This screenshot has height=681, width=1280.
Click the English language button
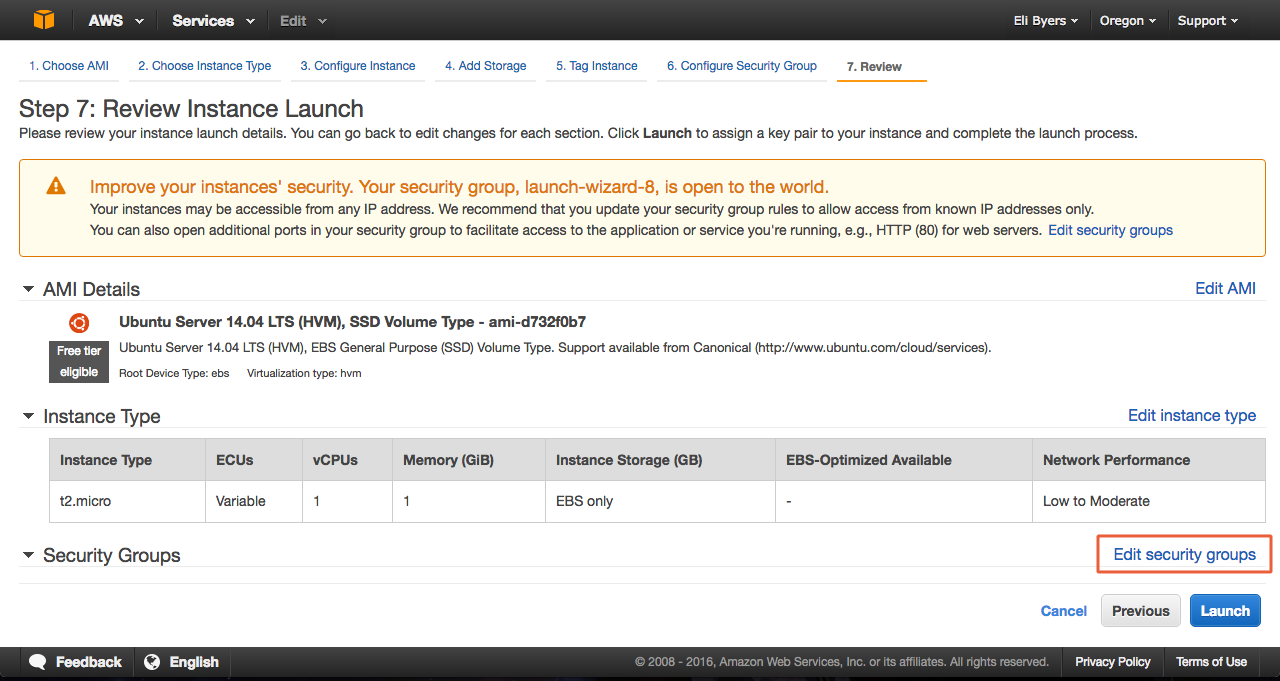182,662
